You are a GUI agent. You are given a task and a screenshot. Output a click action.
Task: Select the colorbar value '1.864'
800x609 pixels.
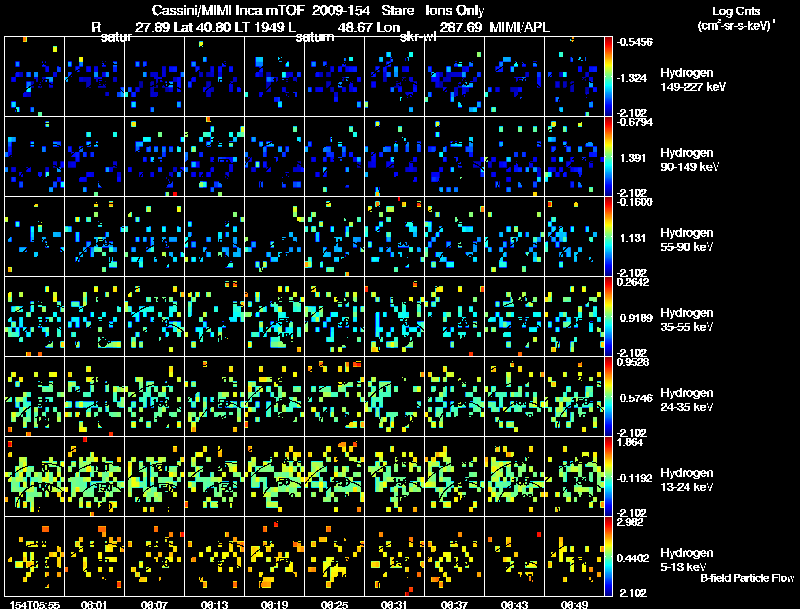630,442
